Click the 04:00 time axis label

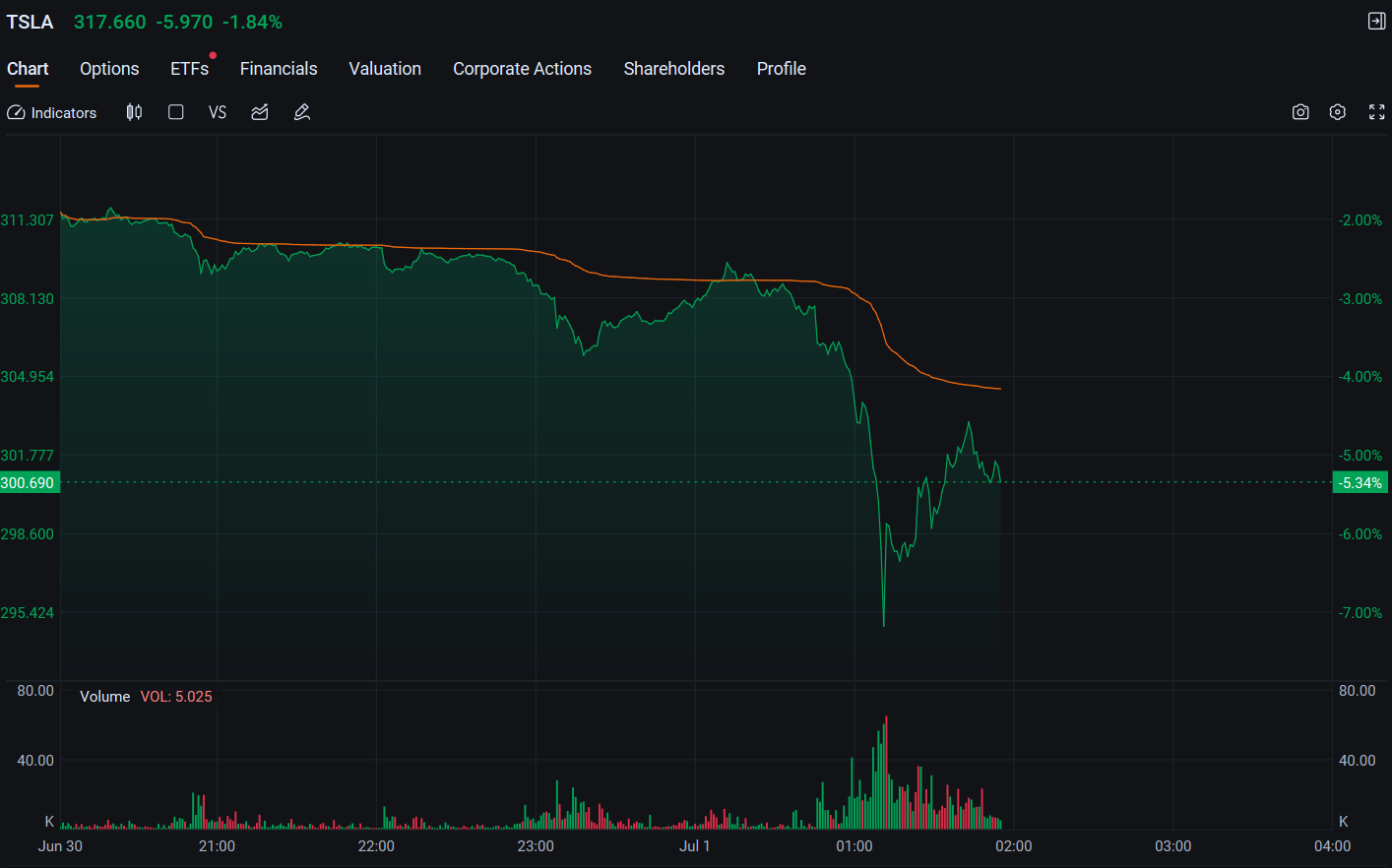pyautogui.click(x=1333, y=846)
